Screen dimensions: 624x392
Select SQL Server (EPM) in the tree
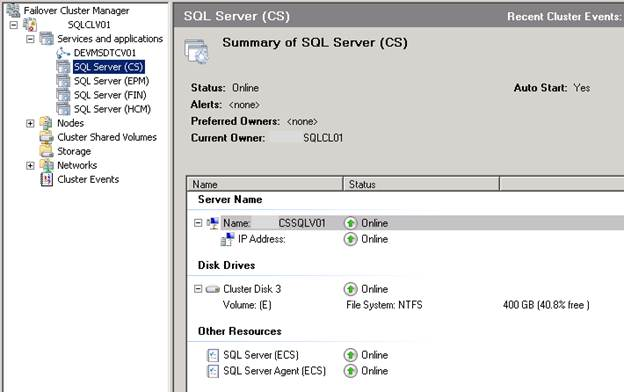click(111, 81)
